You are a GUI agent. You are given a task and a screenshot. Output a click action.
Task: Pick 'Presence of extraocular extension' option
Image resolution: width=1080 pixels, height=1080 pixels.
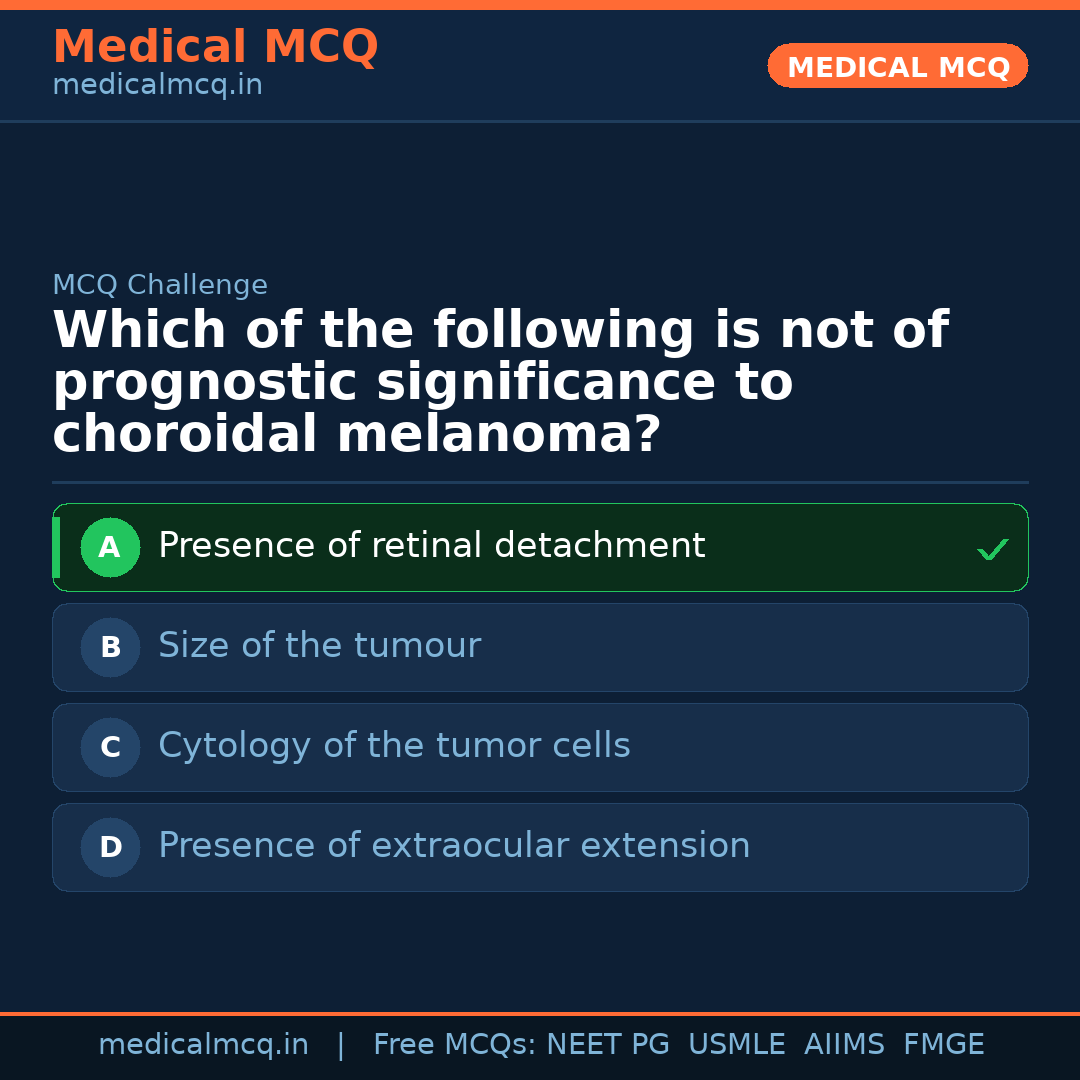pyautogui.click(x=454, y=846)
